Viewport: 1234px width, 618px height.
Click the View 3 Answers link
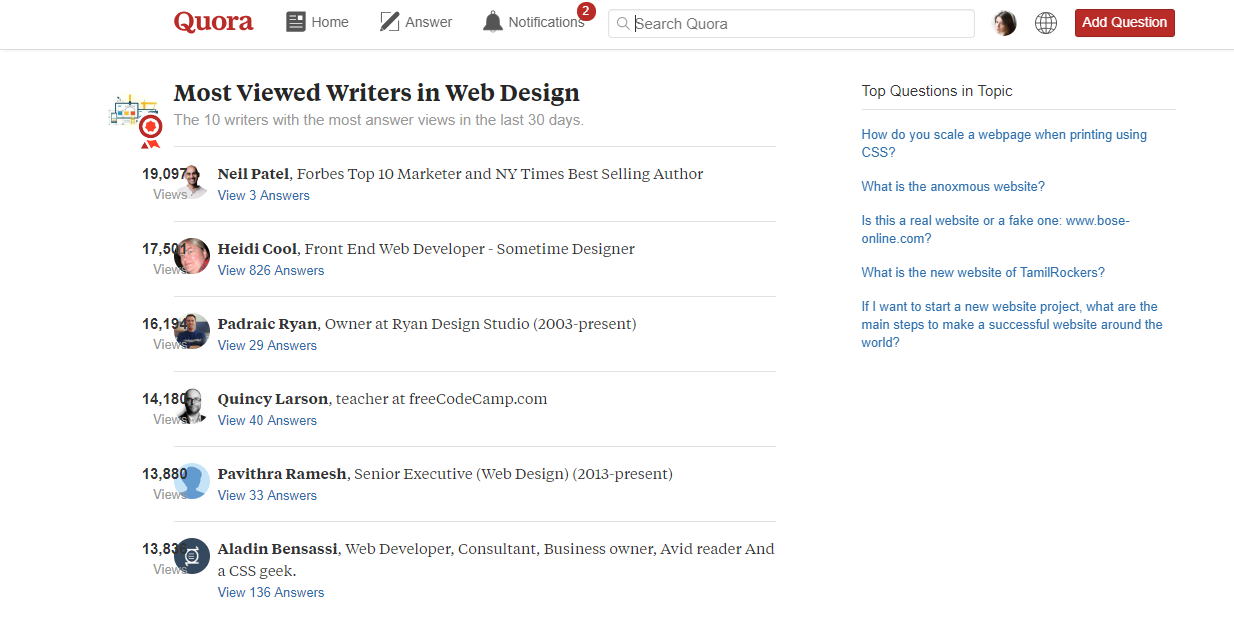264,196
